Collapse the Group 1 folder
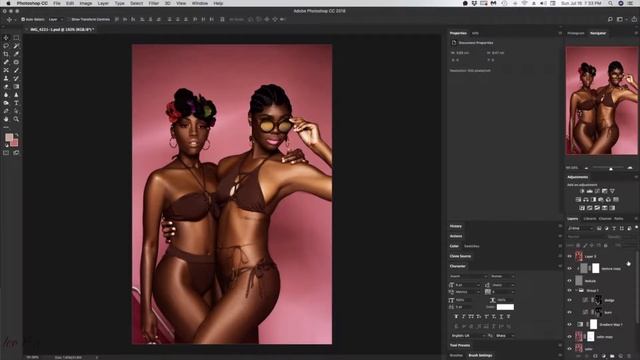The height and width of the screenshot is (360, 640). click(576, 291)
